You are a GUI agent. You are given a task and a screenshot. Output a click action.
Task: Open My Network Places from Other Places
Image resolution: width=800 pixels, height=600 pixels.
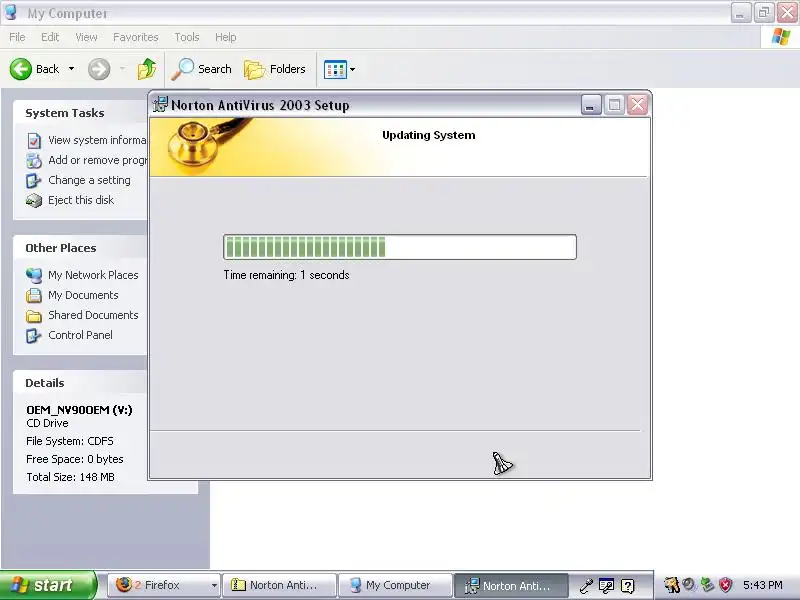[x=93, y=275]
